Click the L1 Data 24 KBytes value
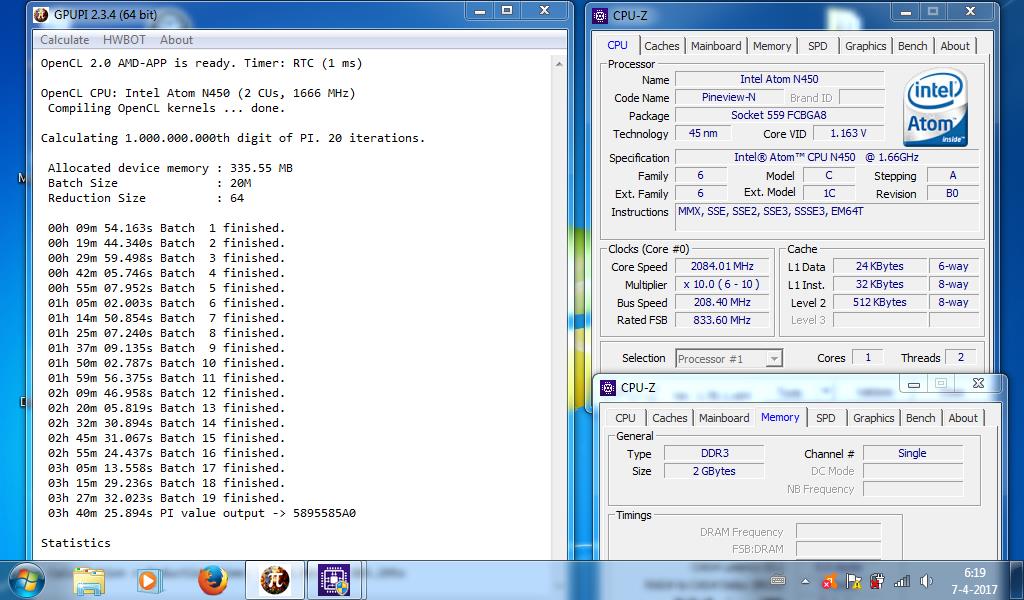 click(880, 266)
